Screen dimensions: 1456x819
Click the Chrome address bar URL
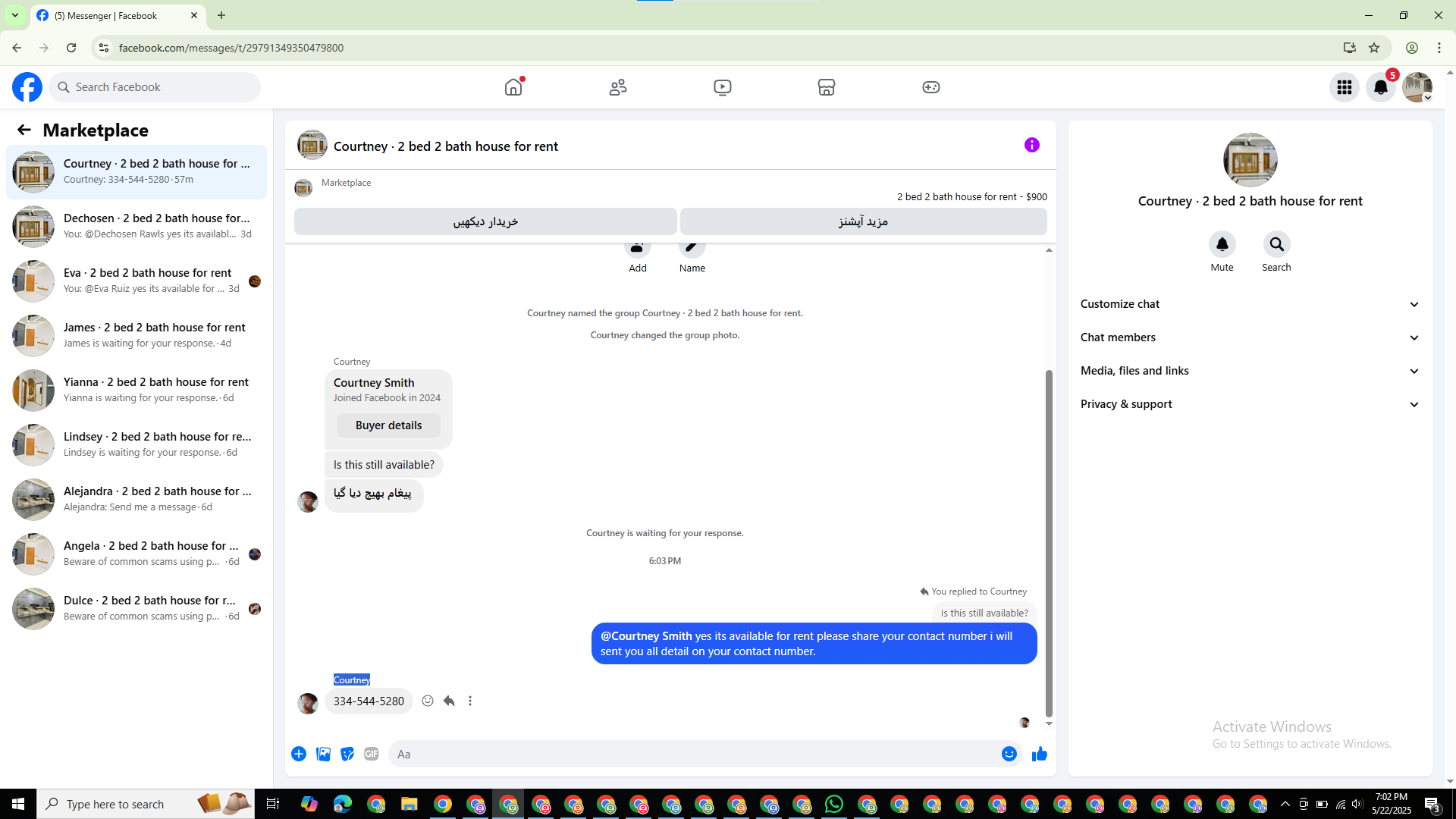point(231,48)
